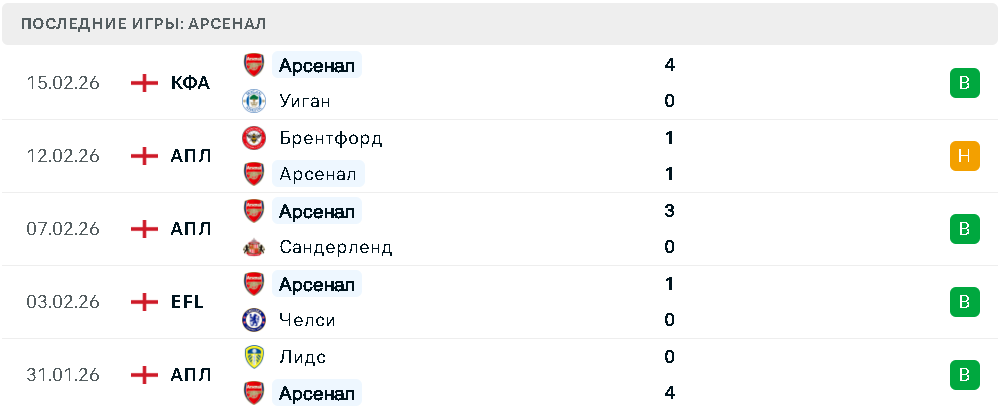The image size is (999, 407).
Task: Click the Brentford club crest icon
Action: (x=254, y=138)
